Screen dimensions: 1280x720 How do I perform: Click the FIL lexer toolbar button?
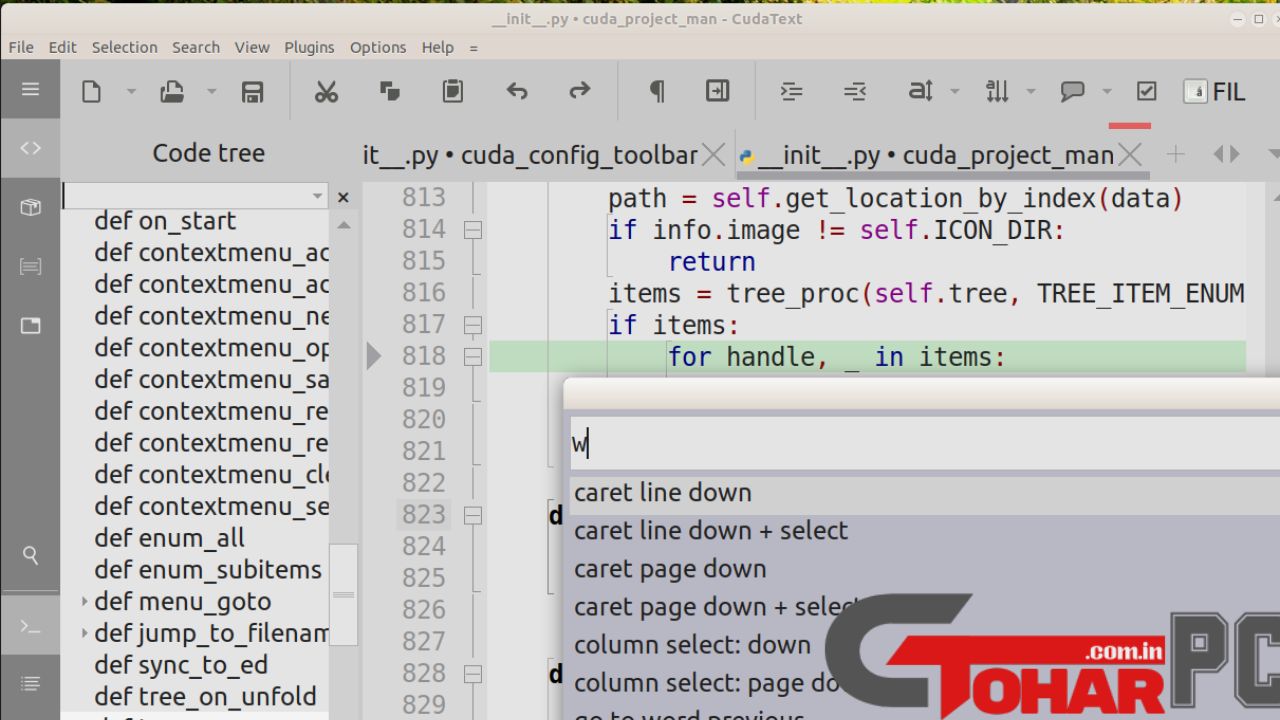[x=1215, y=92]
